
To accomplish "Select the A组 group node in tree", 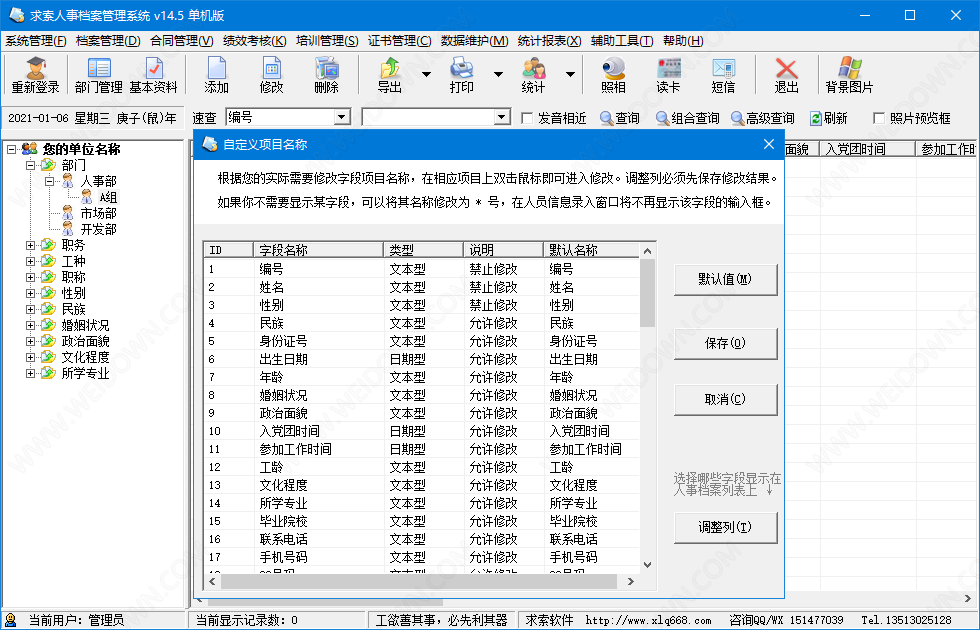I will pyautogui.click(x=108, y=198).
